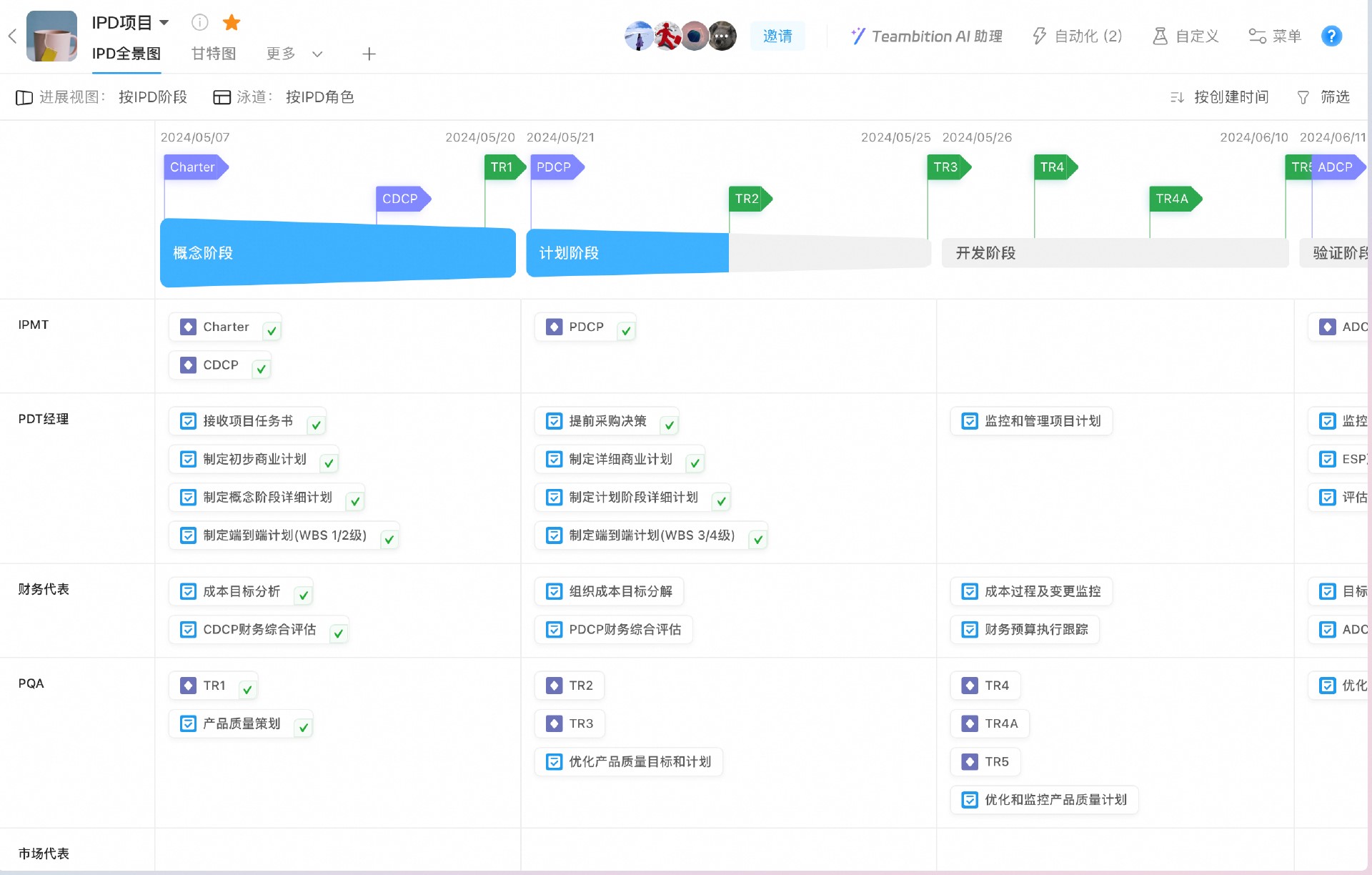Toggle completion check for 产品质量策划
1372x875 pixels.
click(303, 727)
